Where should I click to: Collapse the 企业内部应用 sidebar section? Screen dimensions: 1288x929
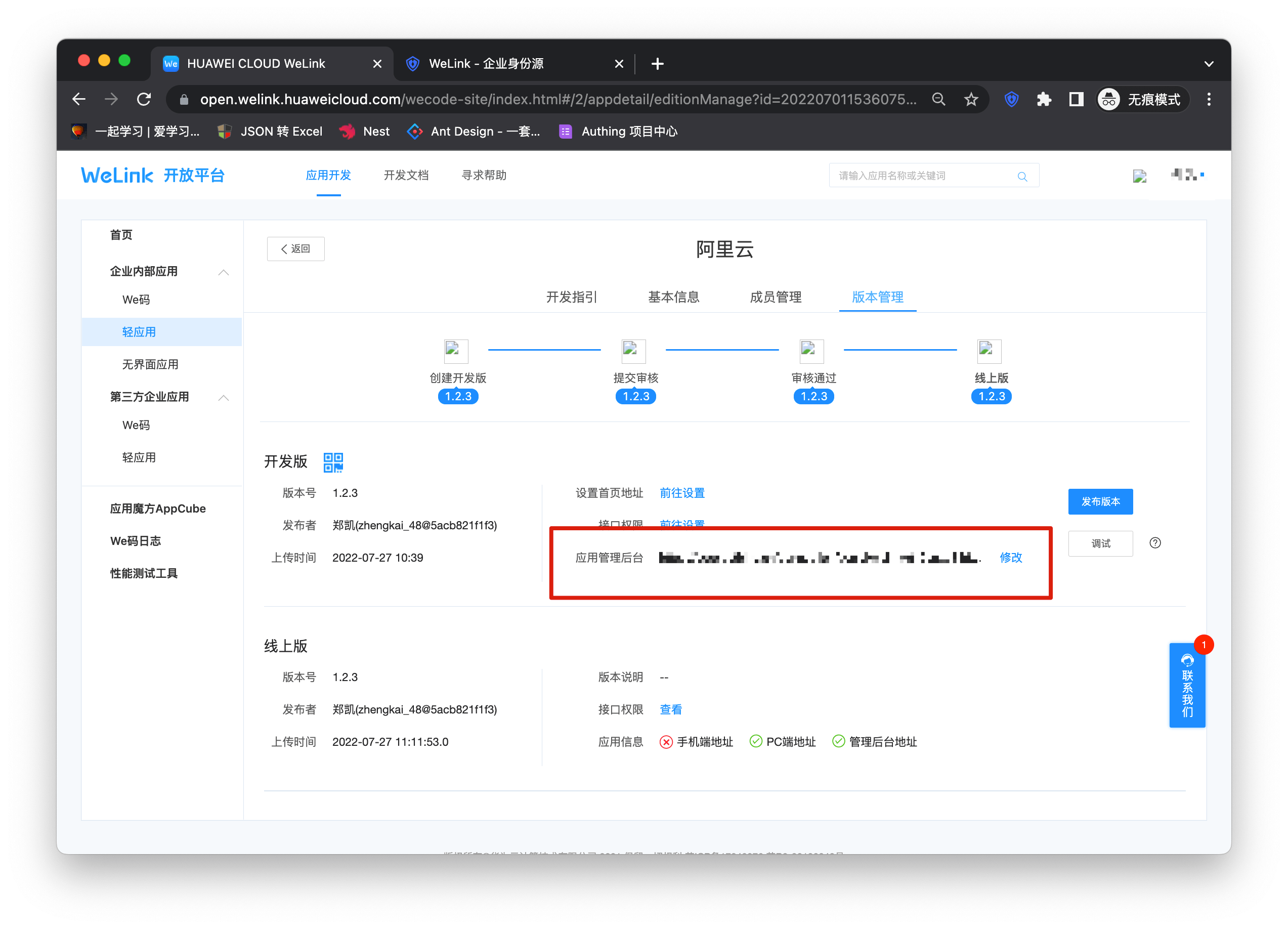[x=223, y=272]
